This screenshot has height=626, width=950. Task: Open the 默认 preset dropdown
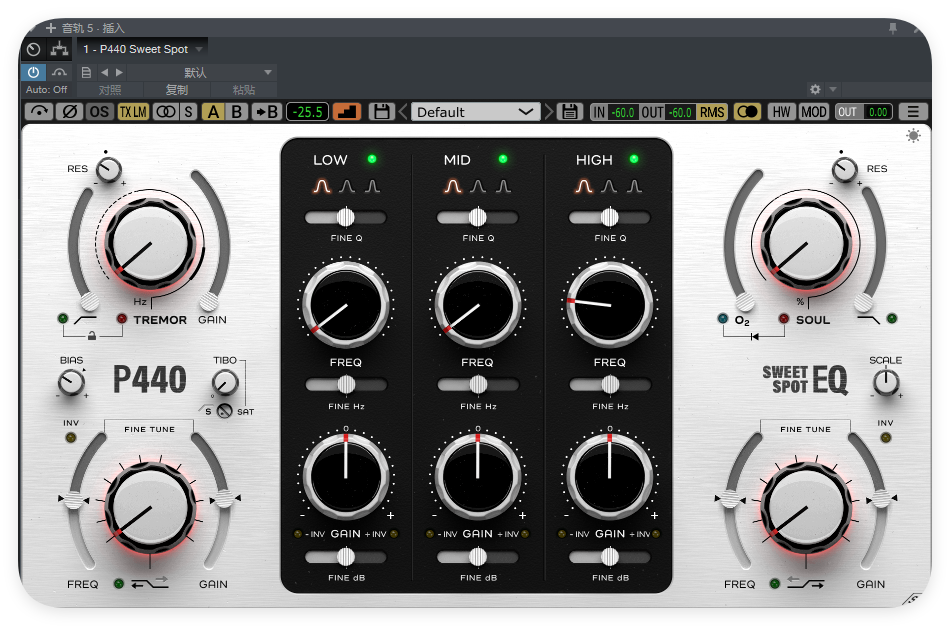coord(201,72)
